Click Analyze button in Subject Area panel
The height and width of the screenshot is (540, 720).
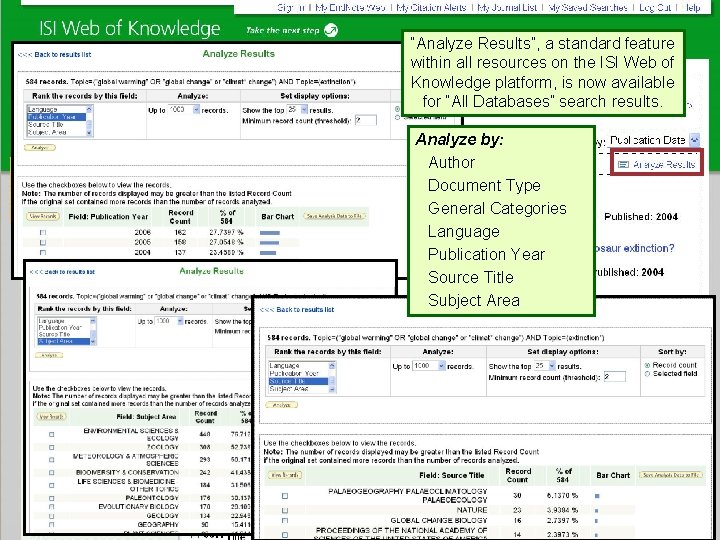tap(49, 355)
